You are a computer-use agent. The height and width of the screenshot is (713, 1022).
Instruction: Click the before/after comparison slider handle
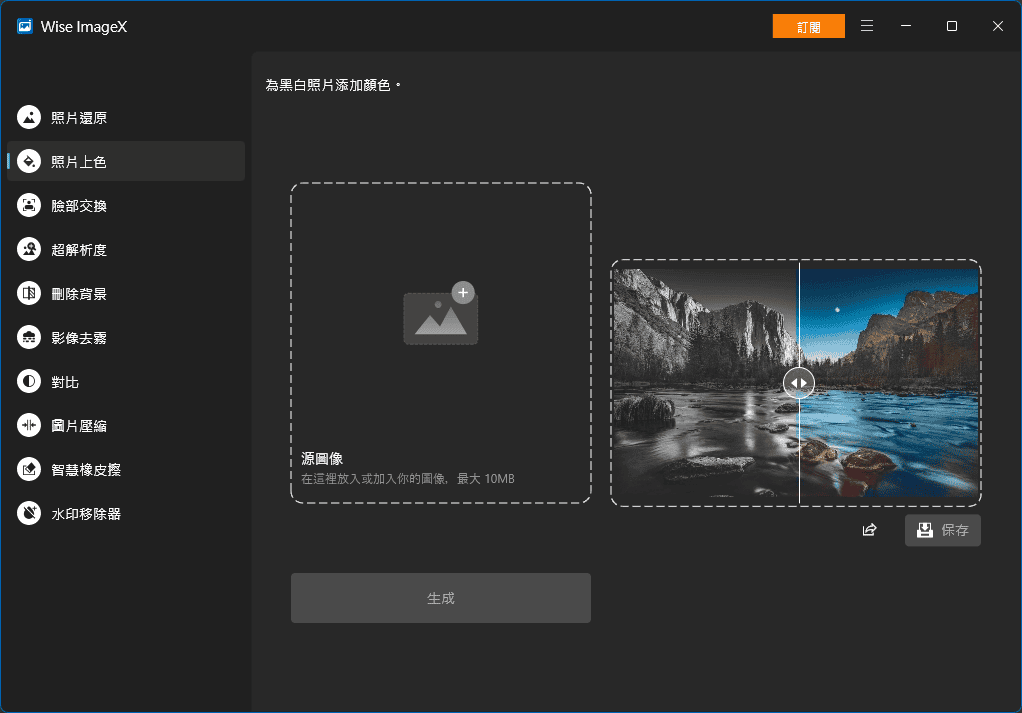(x=799, y=383)
